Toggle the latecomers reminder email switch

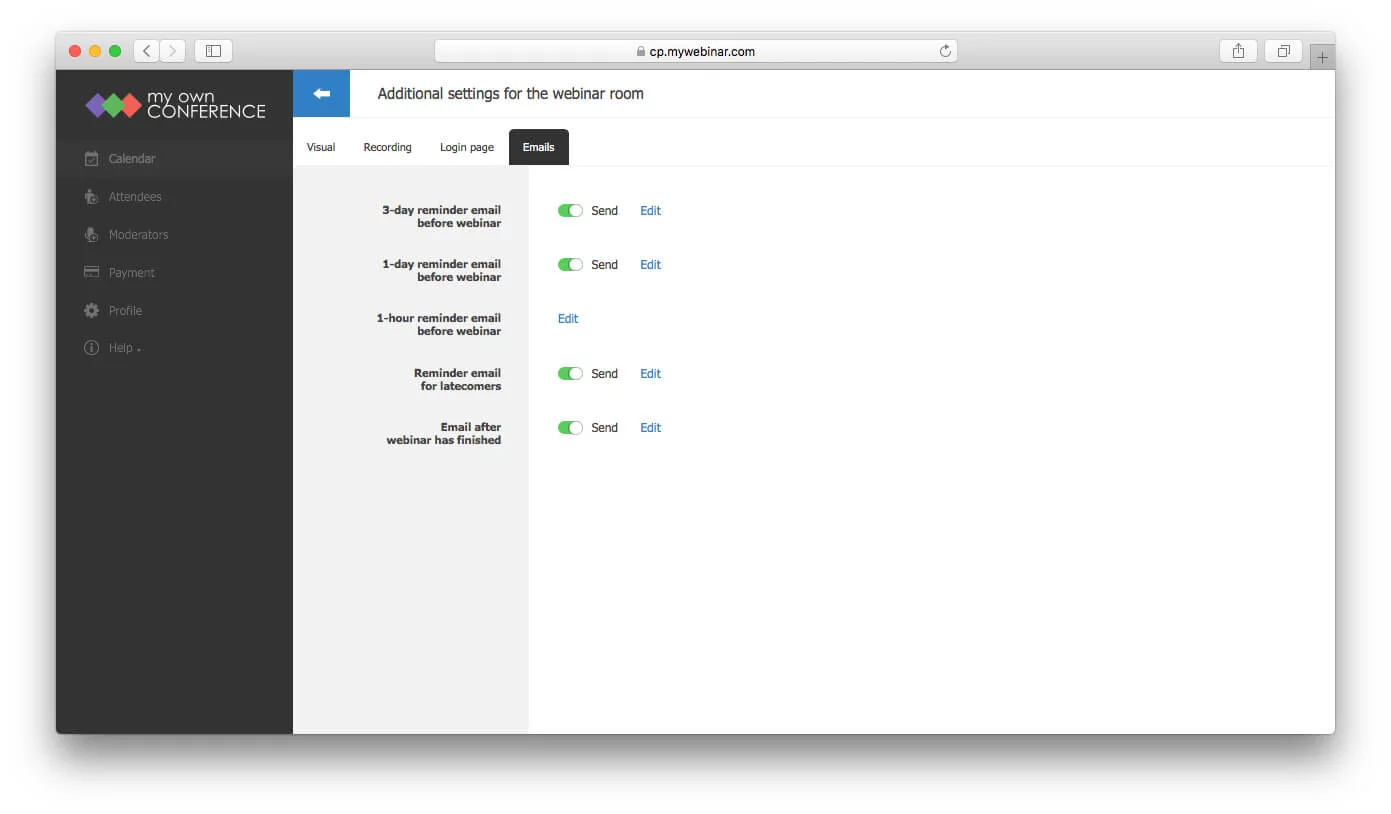tap(570, 373)
